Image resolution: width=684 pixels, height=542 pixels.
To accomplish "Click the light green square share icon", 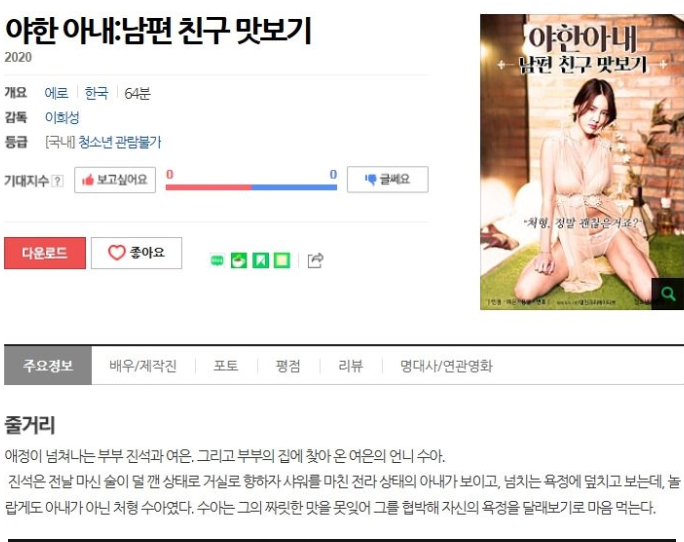I will click(x=282, y=261).
